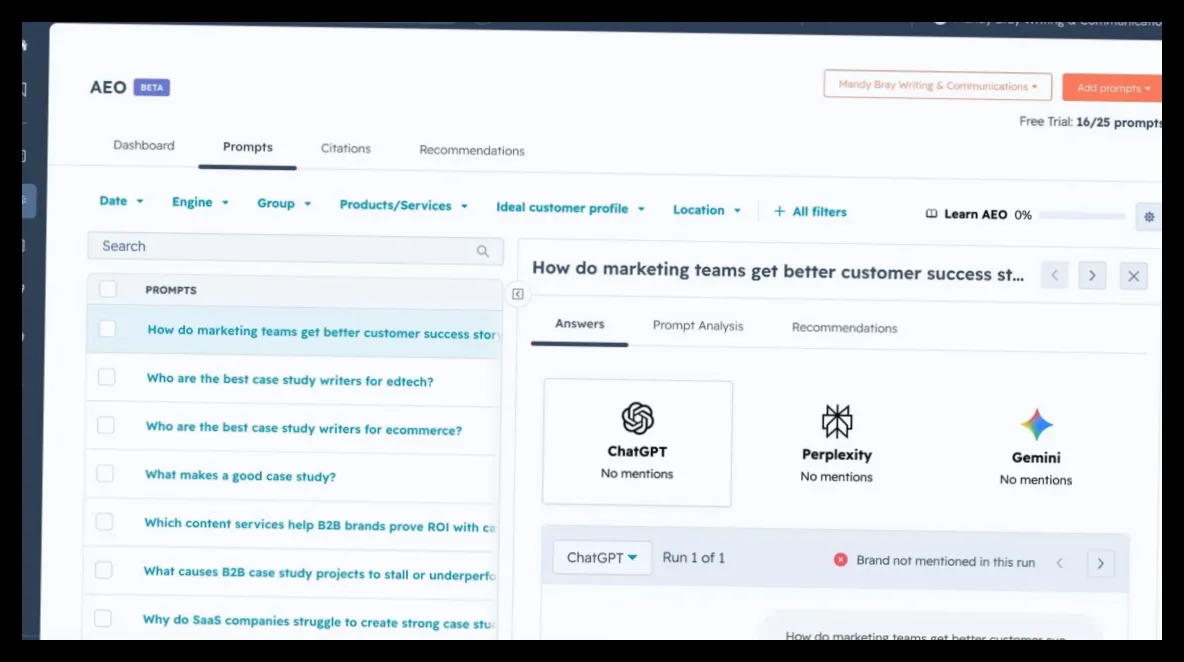Open the Group filter dropdown
Viewport: 1184px width, 662px height.
click(284, 204)
